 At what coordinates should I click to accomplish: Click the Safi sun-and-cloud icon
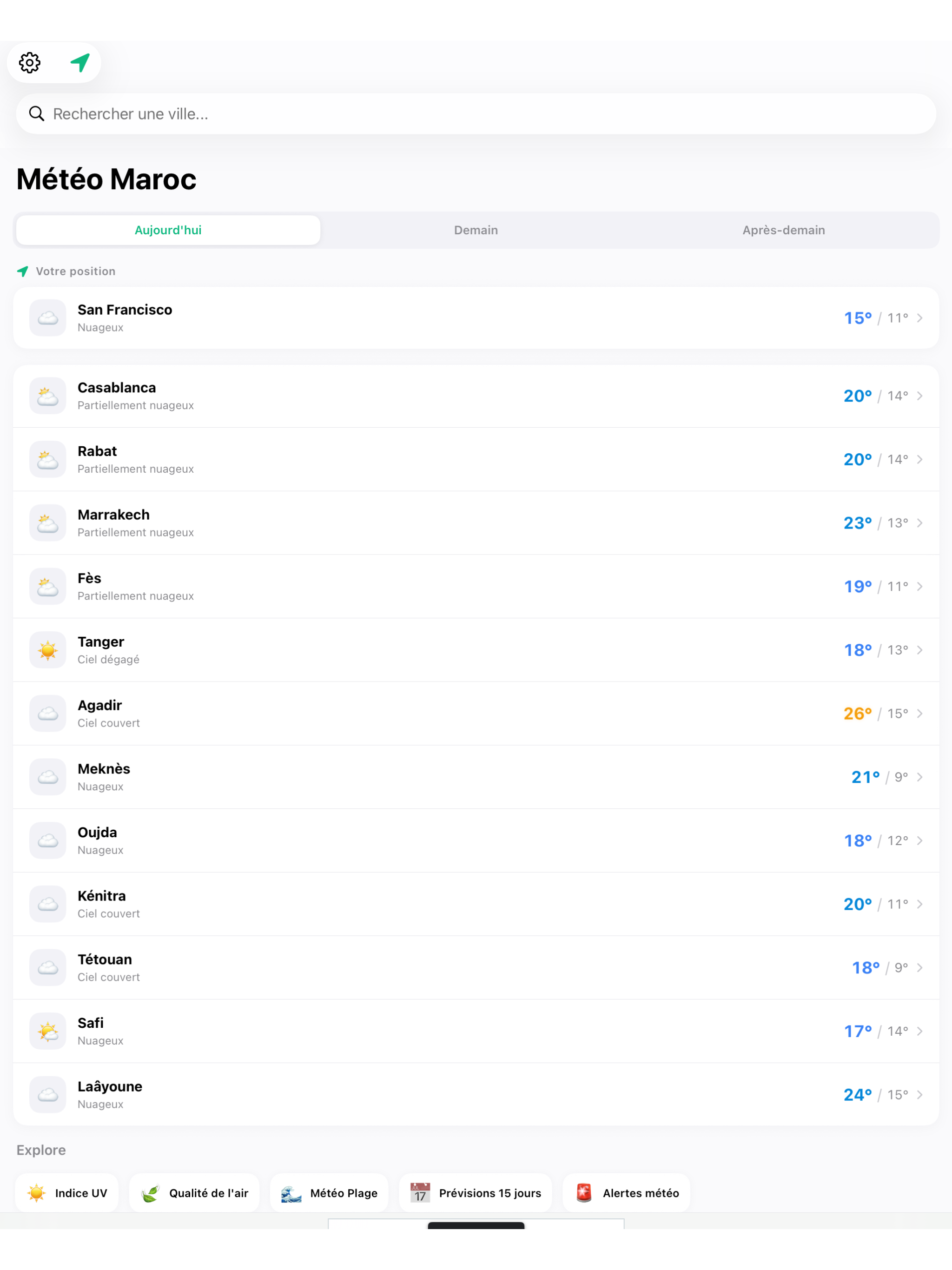tap(48, 1031)
